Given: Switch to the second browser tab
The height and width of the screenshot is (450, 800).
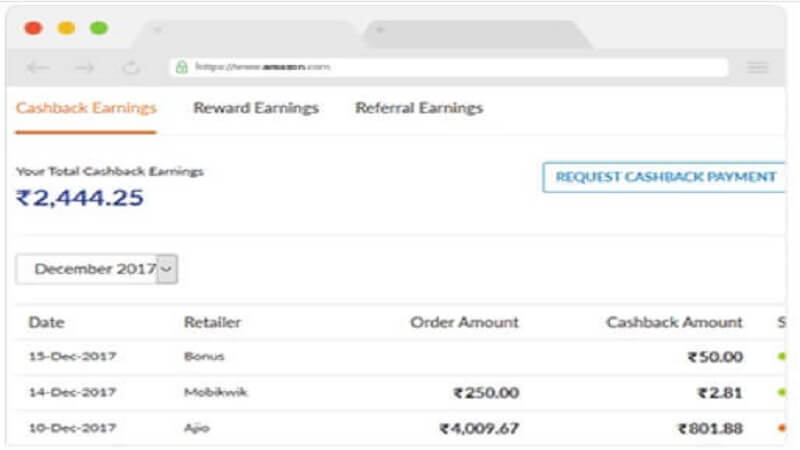Looking at the screenshot, I should coord(470,32).
